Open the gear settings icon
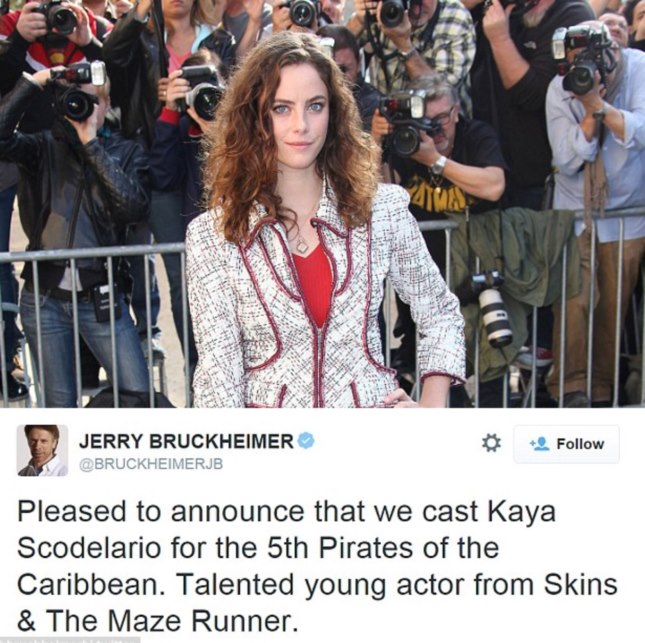The width and height of the screenshot is (645, 643). [x=491, y=443]
